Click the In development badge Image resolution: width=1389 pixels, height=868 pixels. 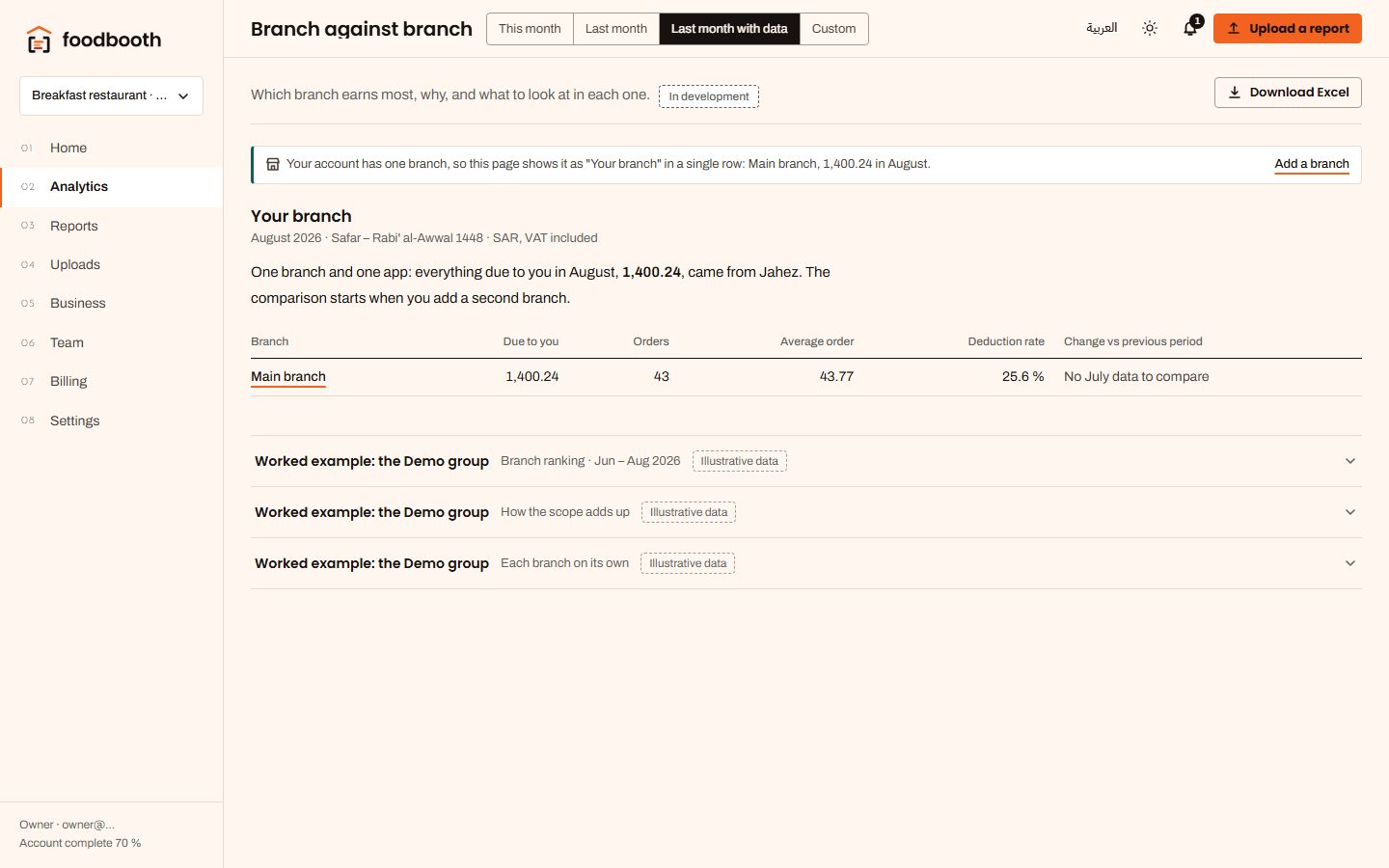pos(709,96)
